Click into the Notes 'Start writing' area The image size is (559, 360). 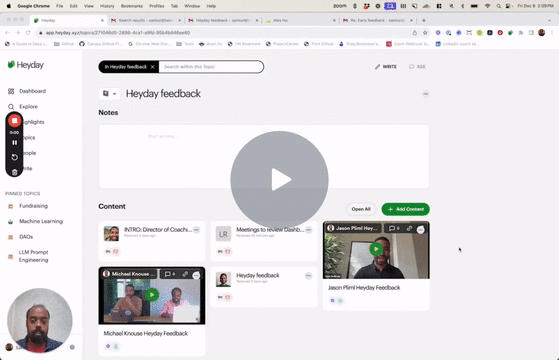264,156
